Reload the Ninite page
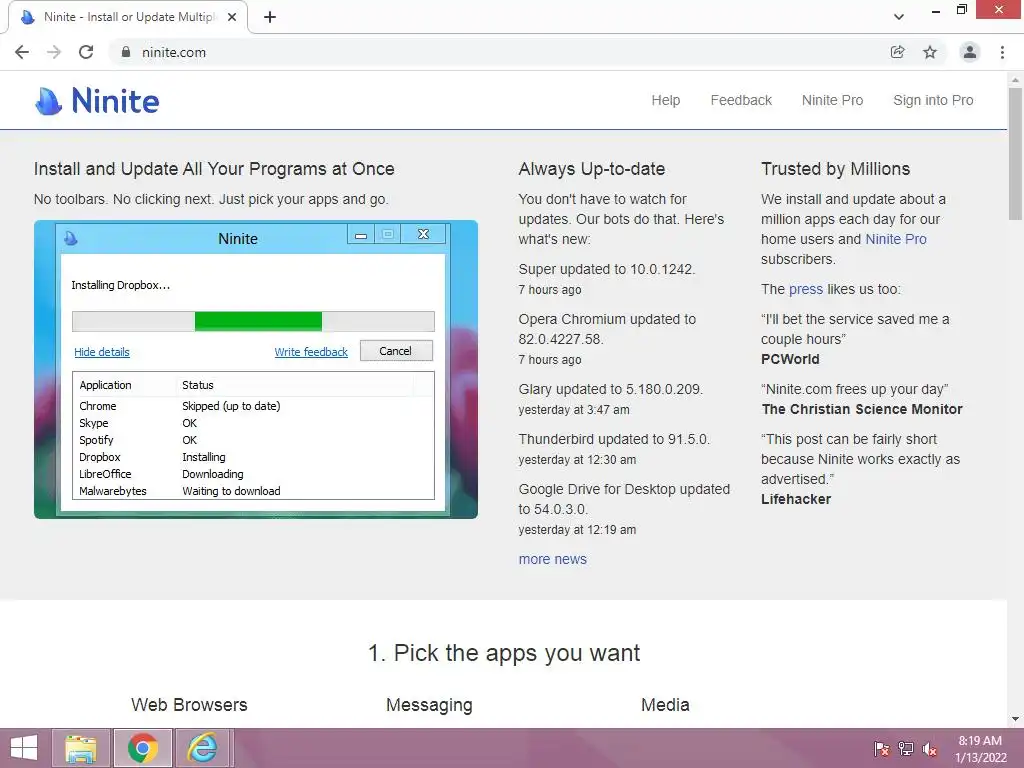 [x=86, y=52]
